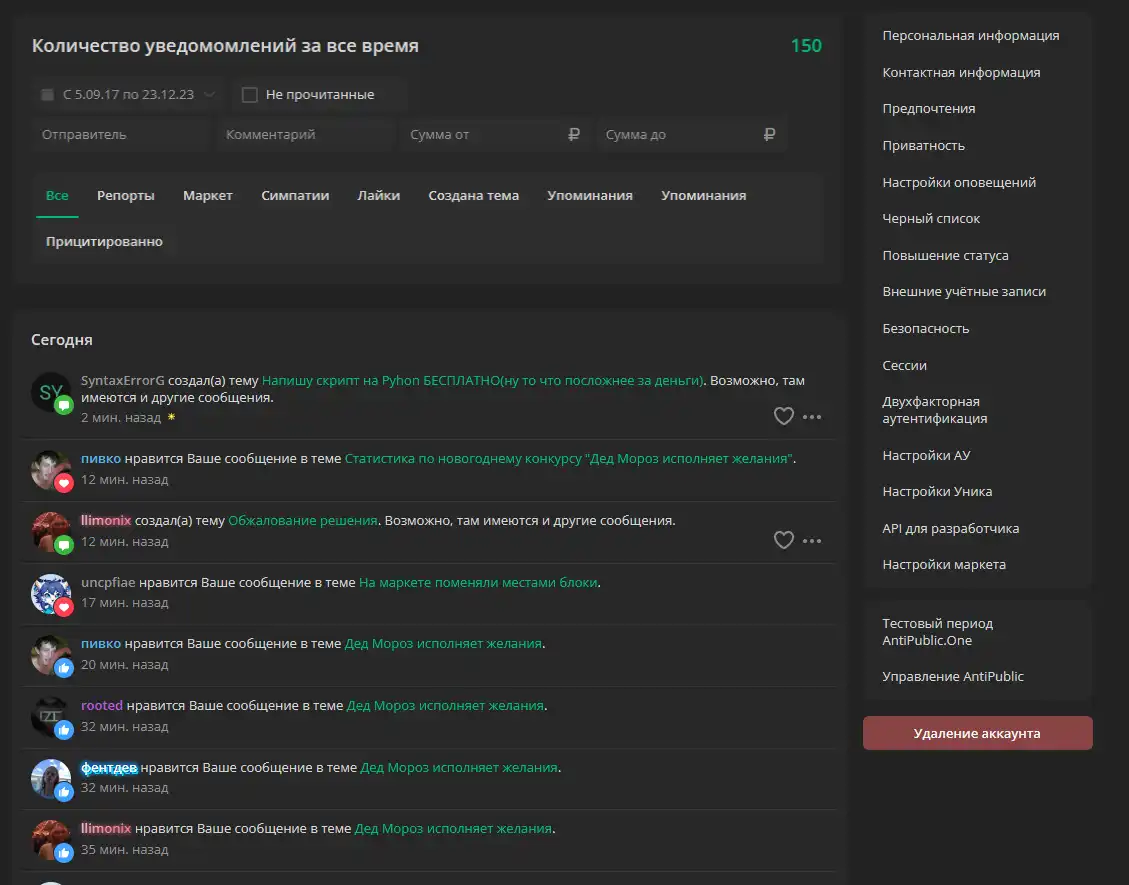Image resolution: width=1129 pixels, height=885 pixels.
Task: Click into the Сумма до field
Action: point(691,135)
